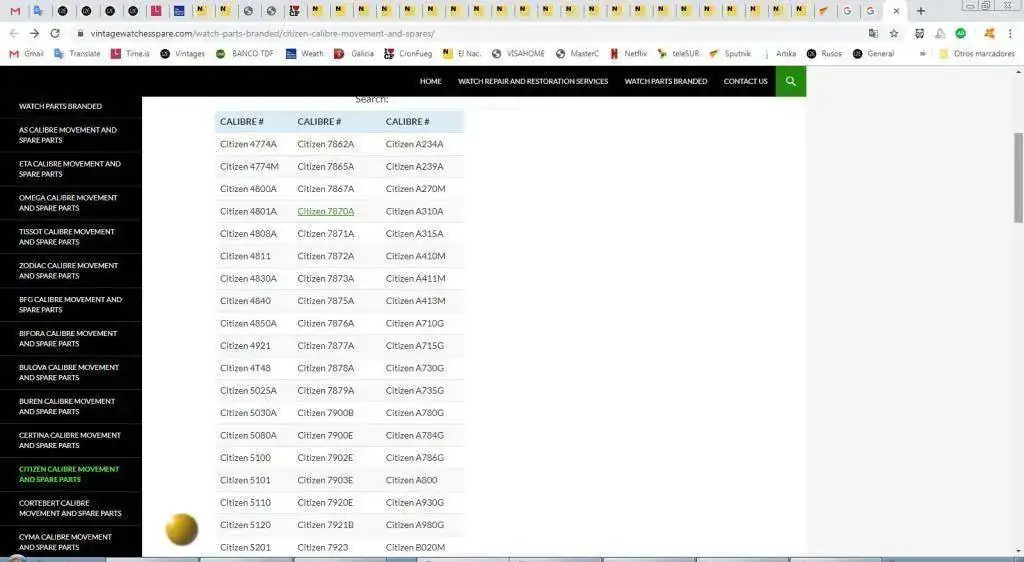Click the yellow ball floating icon
This screenshot has height=562, width=1024.
(182, 529)
